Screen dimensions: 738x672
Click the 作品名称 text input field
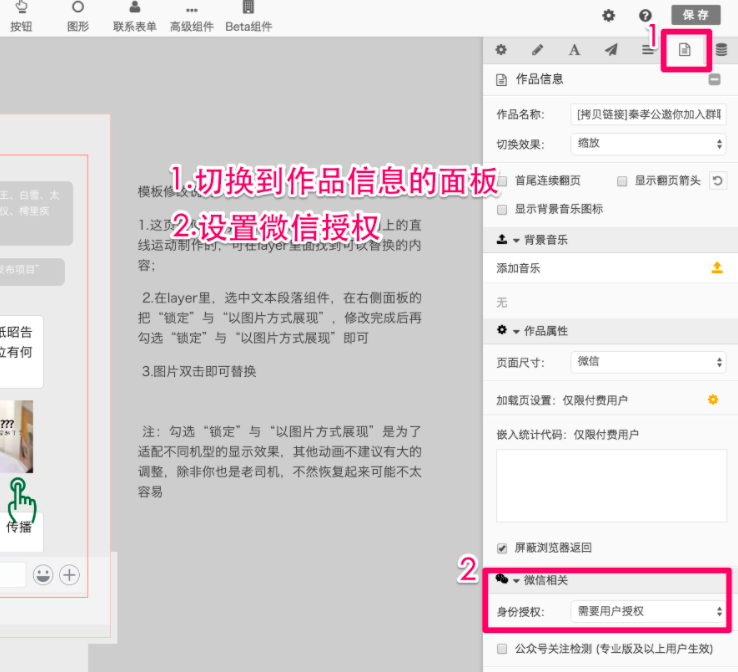click(648, 114)
